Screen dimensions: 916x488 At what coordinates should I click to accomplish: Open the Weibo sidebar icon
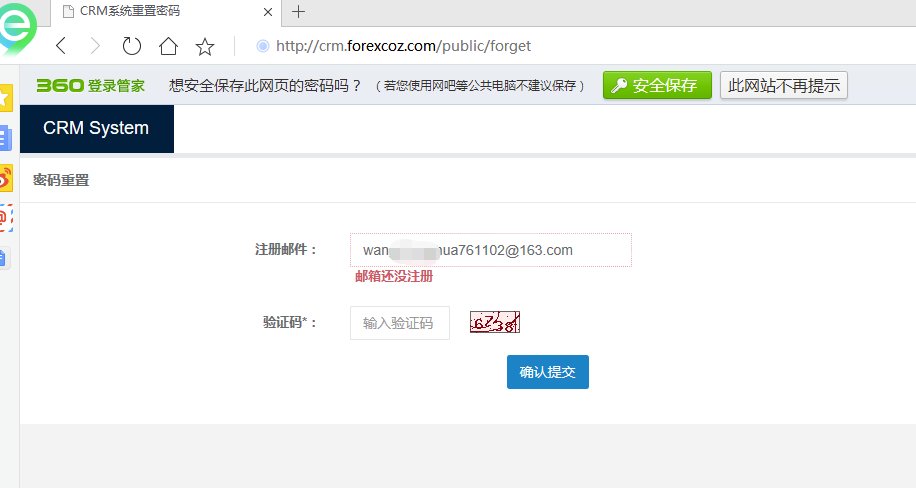[6, 178]
